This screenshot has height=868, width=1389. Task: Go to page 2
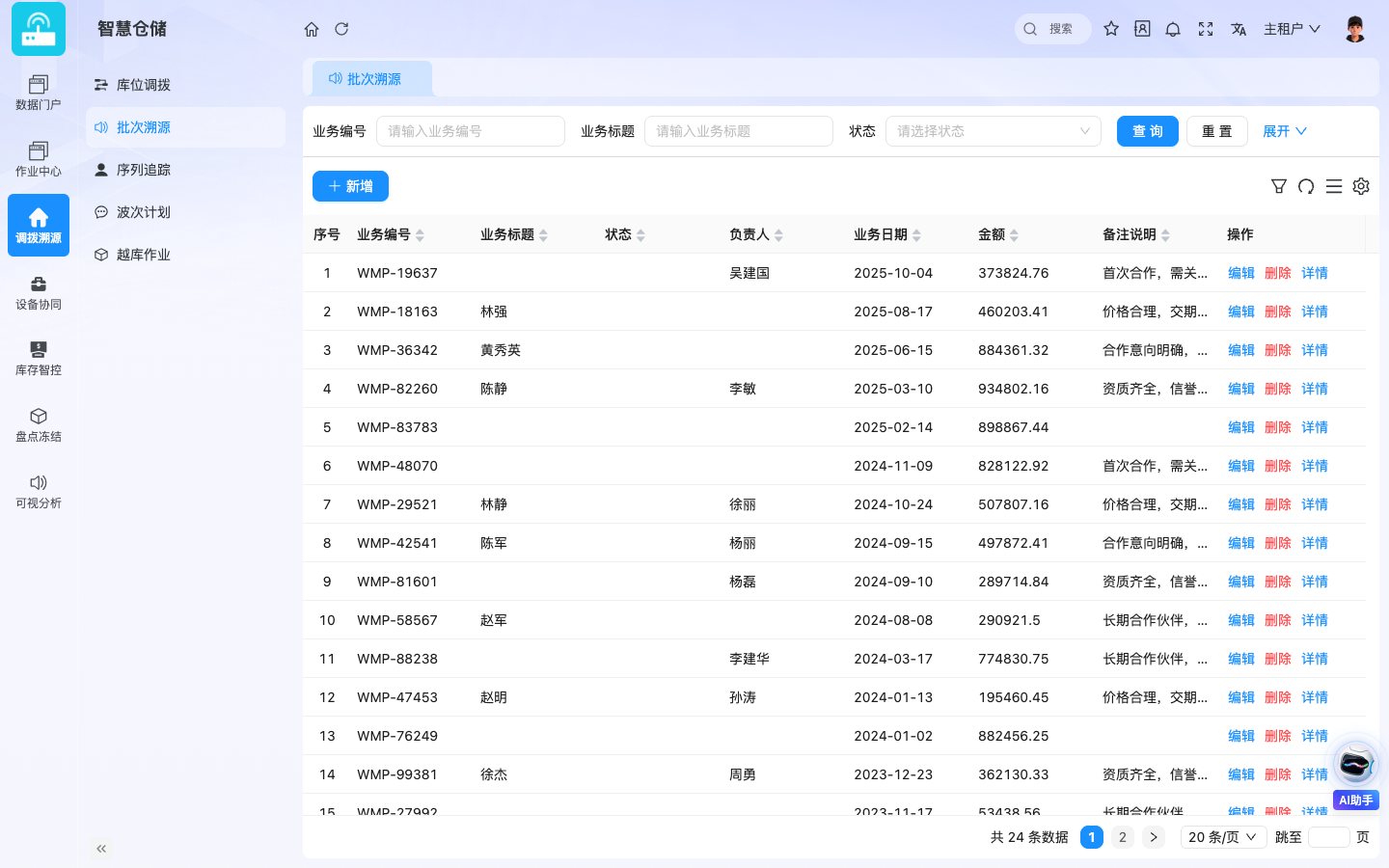pyautogui.click(x=1123, y=837)
